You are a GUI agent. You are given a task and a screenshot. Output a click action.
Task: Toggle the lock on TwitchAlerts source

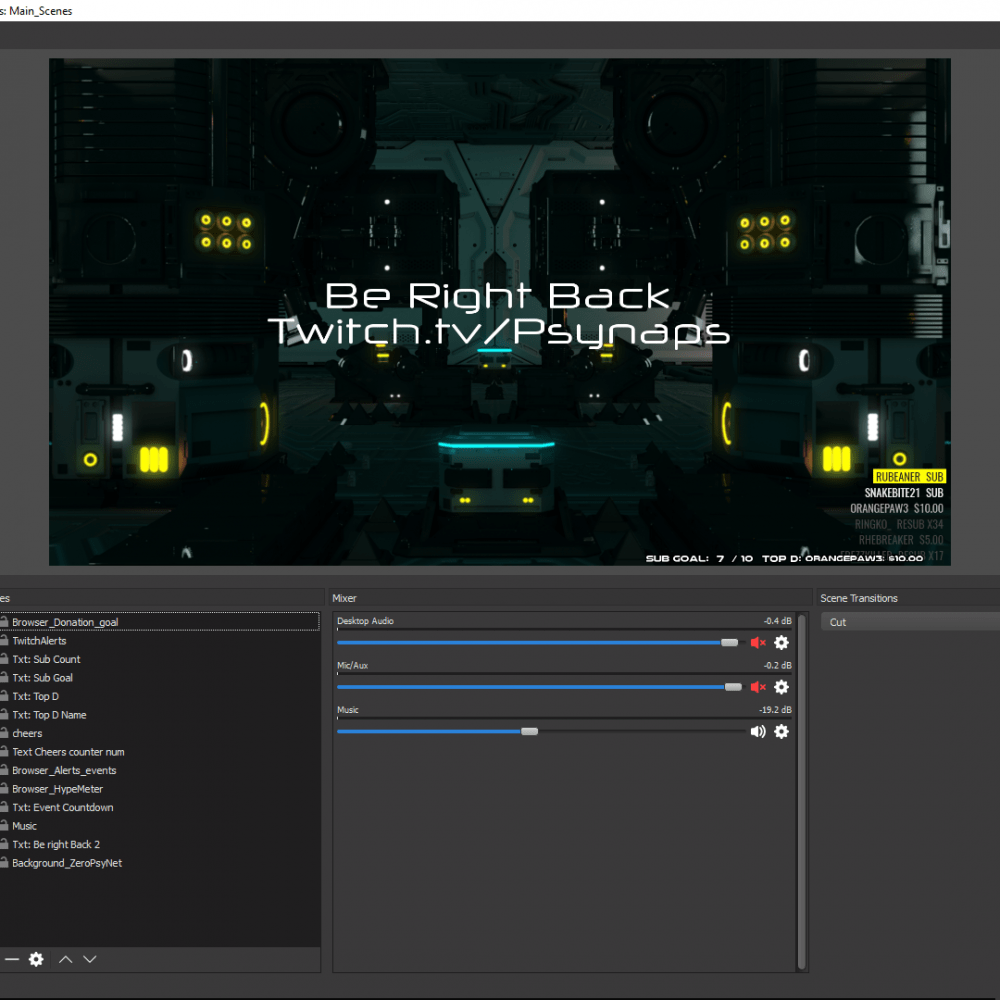pyautogui.click(x=3, y=640)
